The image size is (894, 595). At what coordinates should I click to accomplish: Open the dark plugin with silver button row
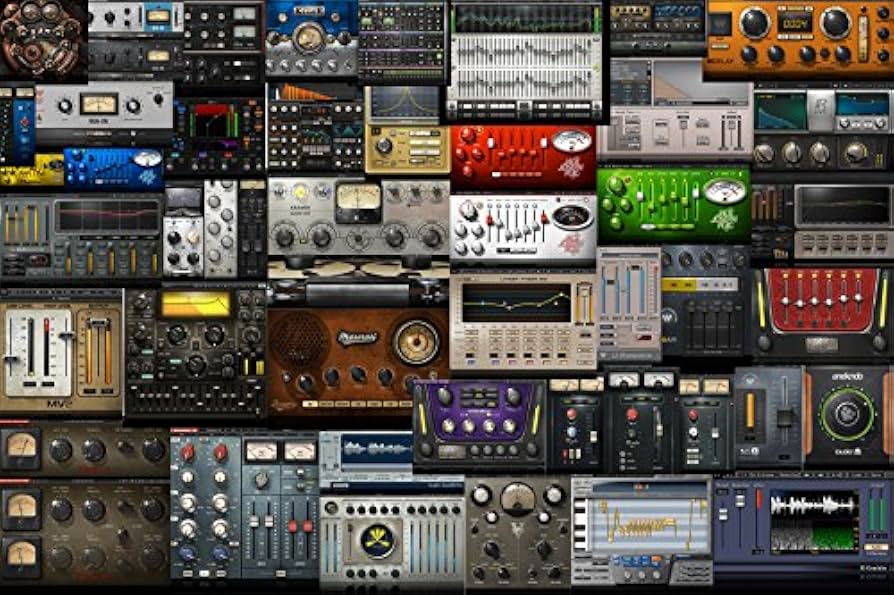[x=844, y=222]
